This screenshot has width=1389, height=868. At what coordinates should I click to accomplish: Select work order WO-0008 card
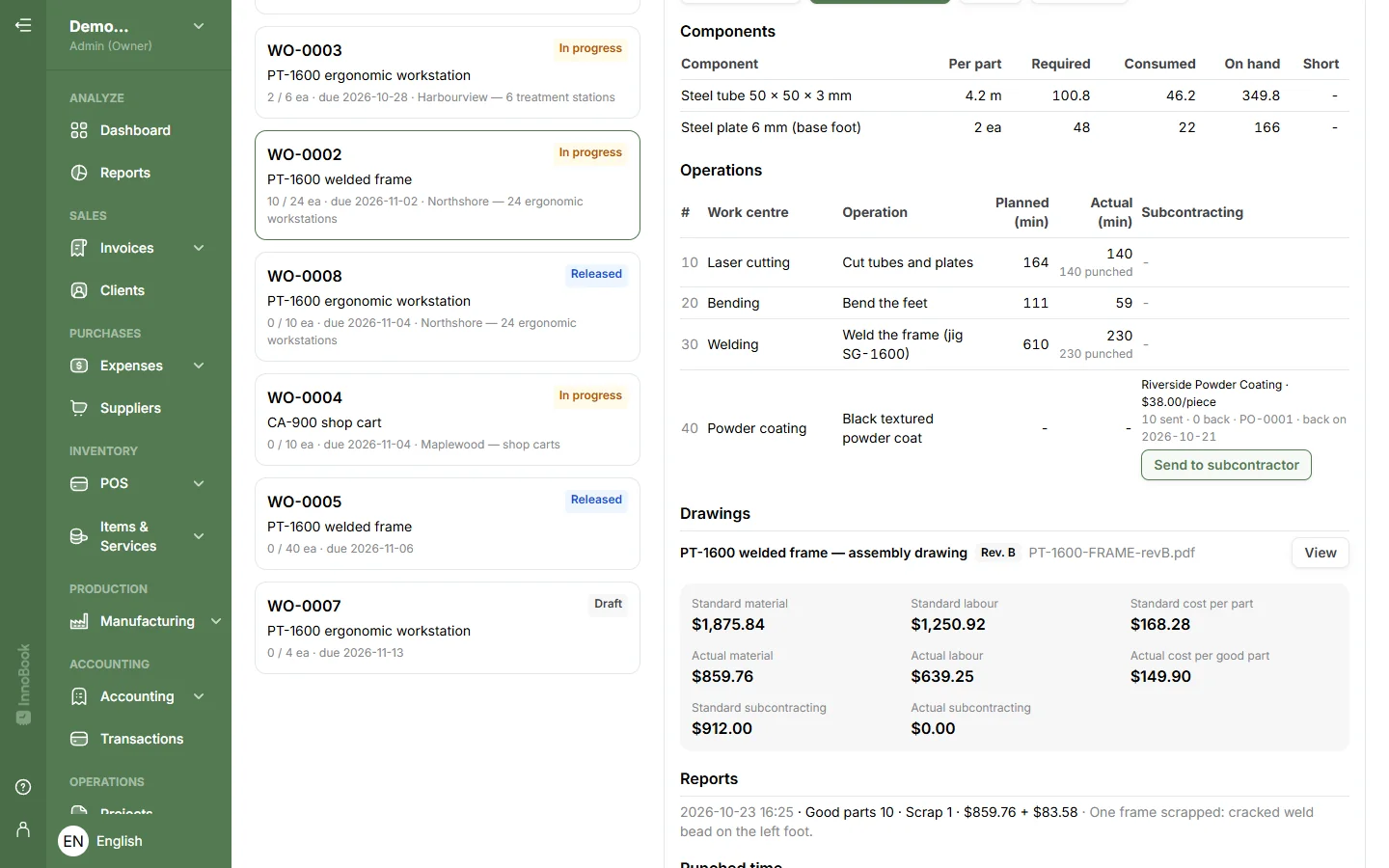coord(448,307)
